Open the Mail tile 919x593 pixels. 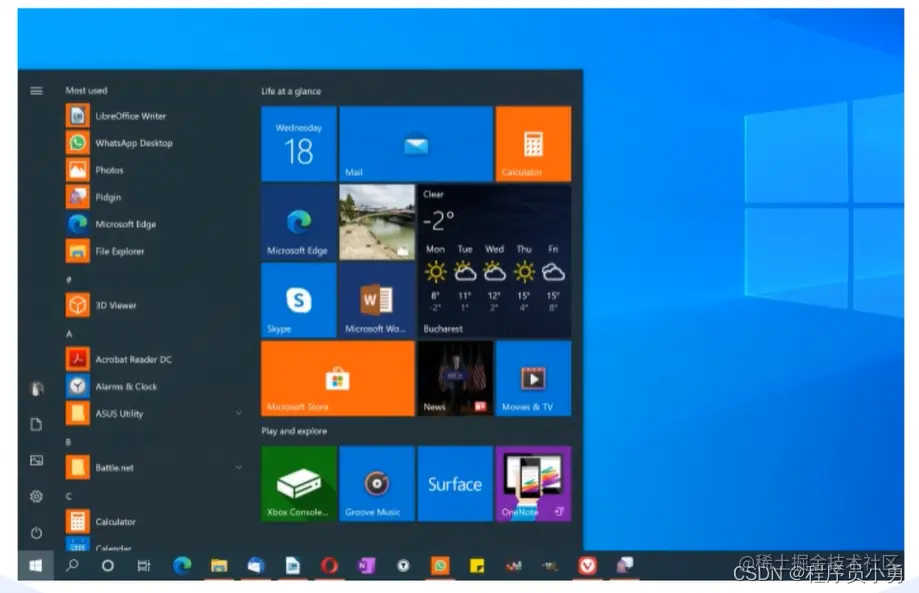point(416,144)
